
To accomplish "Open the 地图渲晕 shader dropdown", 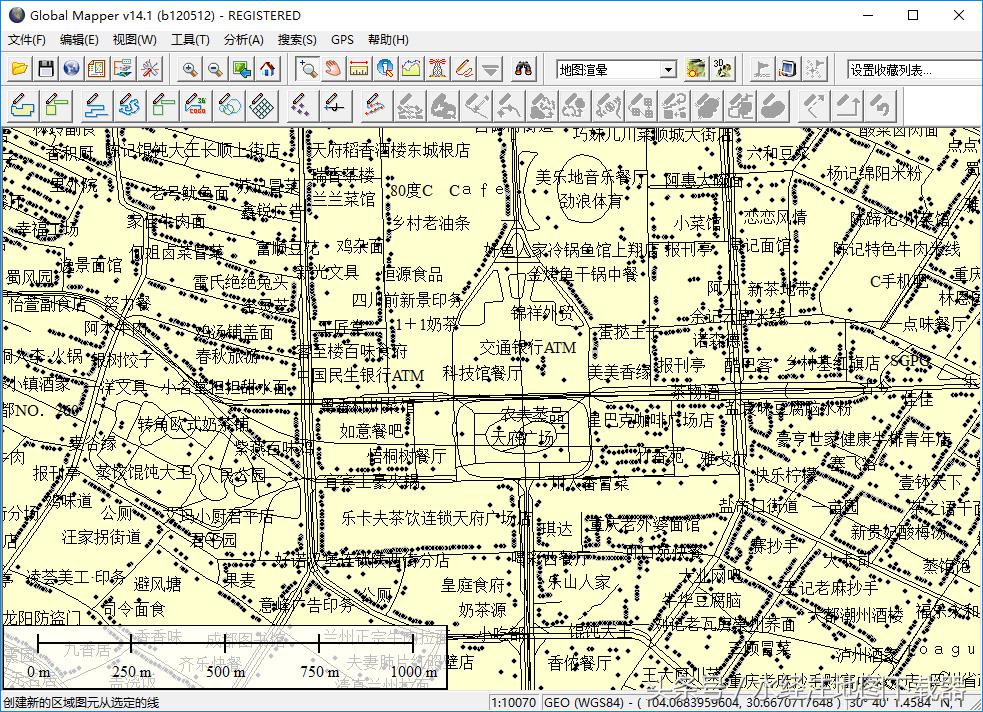I will (x=617, y=70).
